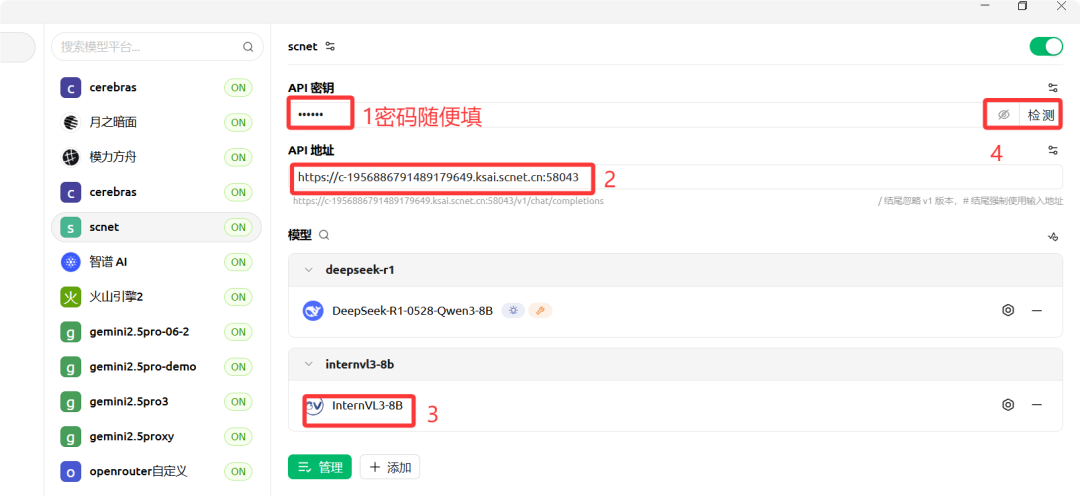
Task: Select the openrouter自定义 provider
Action: click(156, 471)
